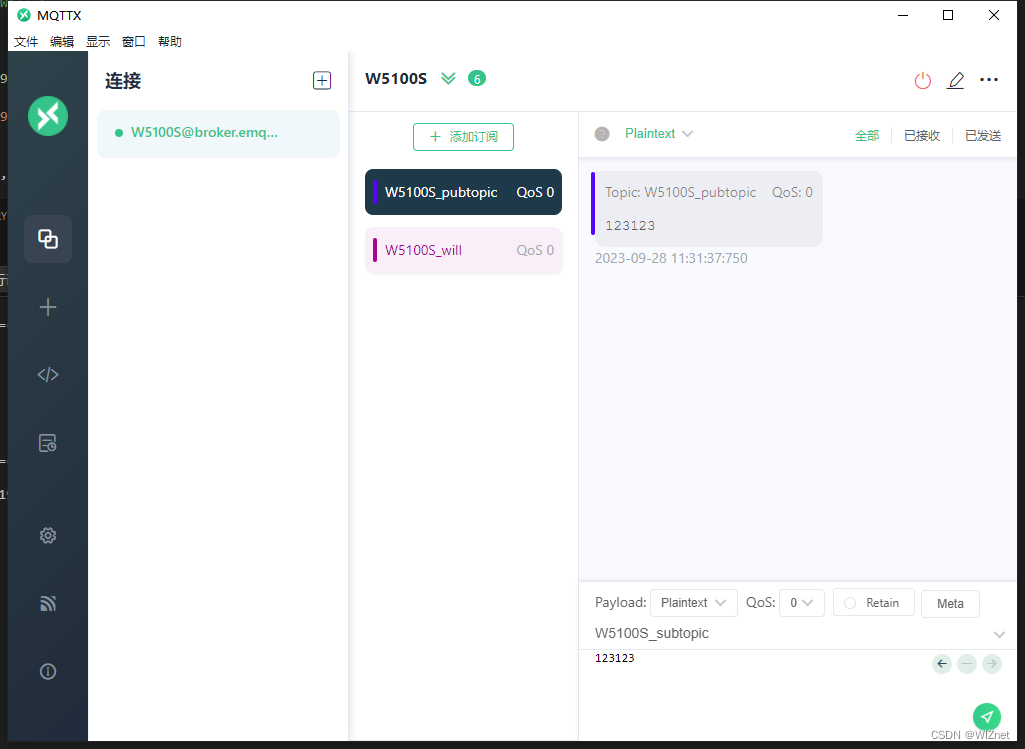Click the Meta button
Viewport: 1025px width, 749px height.
click(x=950, y=603)
